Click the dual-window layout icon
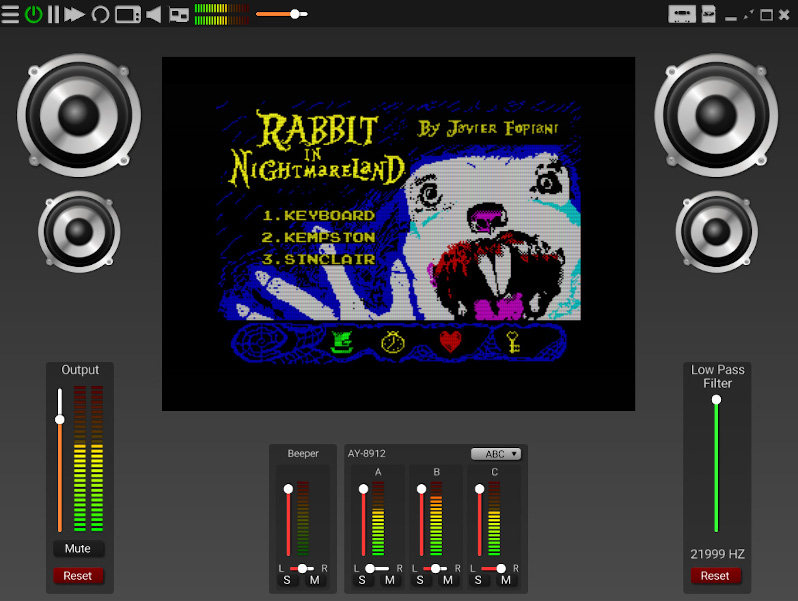798x601 pixels. click(179, 15)
